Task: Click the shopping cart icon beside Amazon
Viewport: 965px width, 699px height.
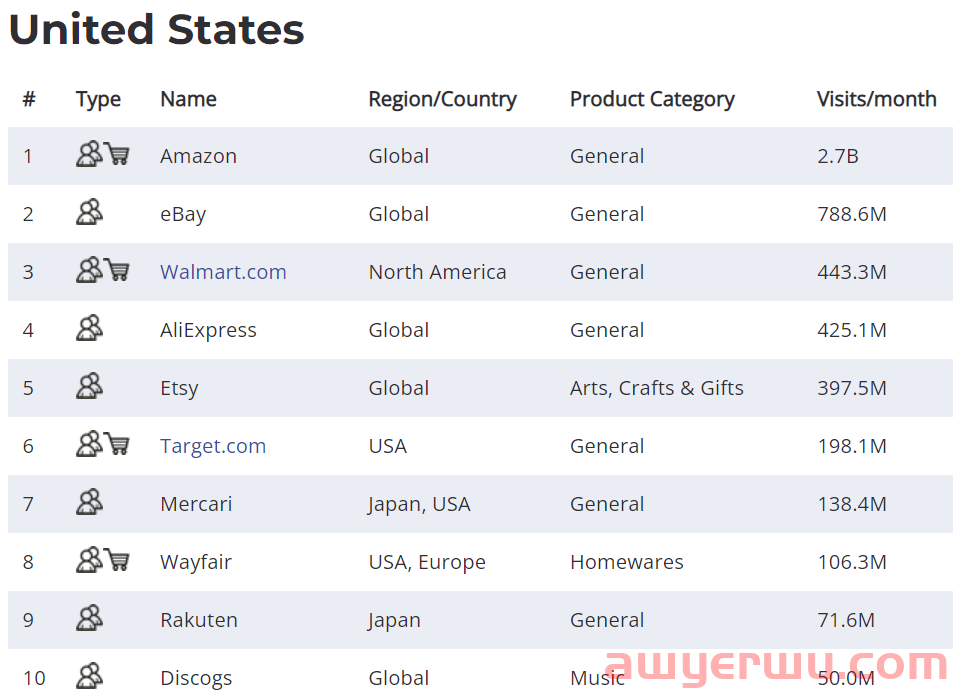Action: (116, 154)
